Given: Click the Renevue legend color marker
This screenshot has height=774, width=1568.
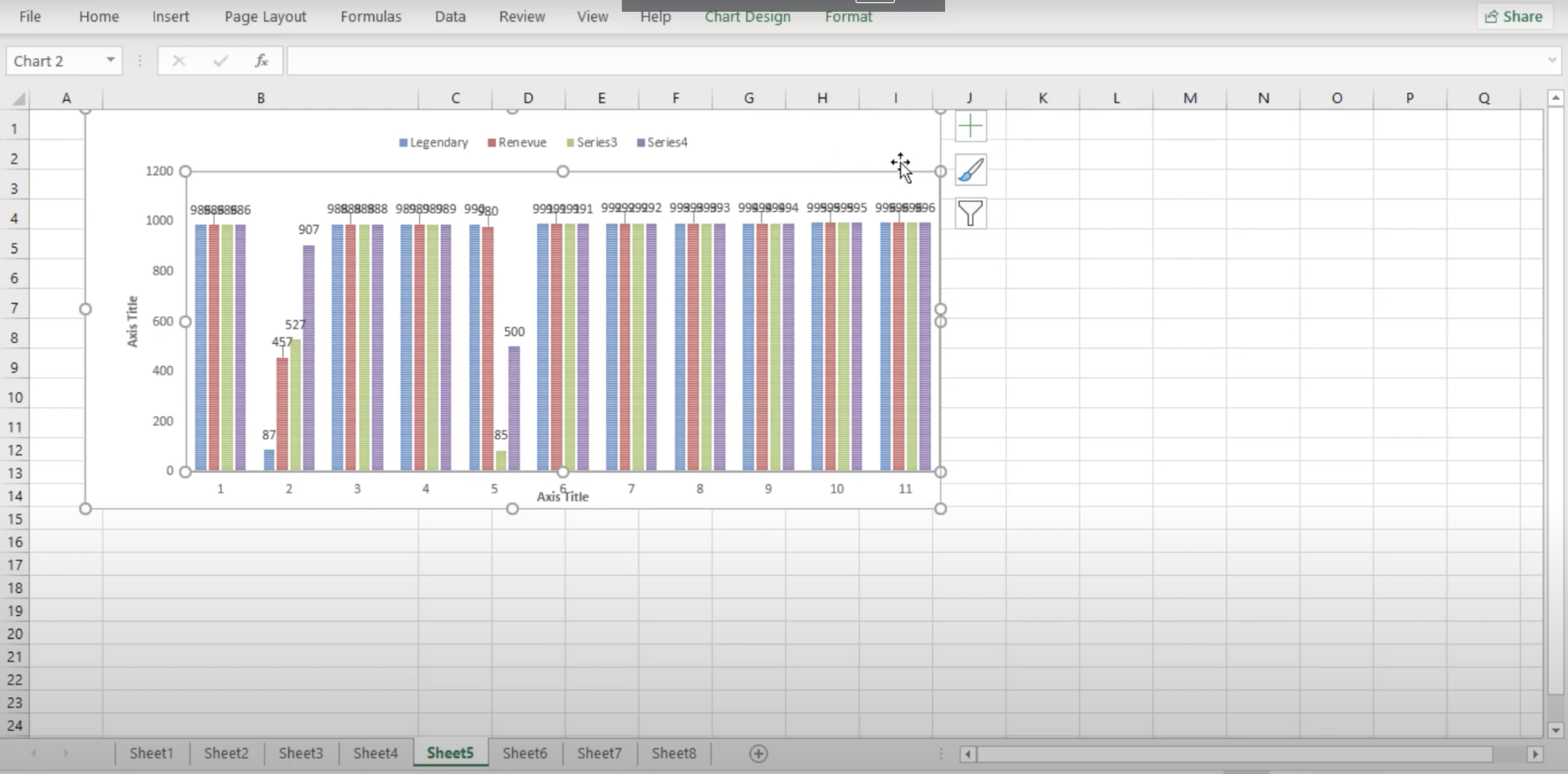Looking at the screenshot, I should coord(491,142).
